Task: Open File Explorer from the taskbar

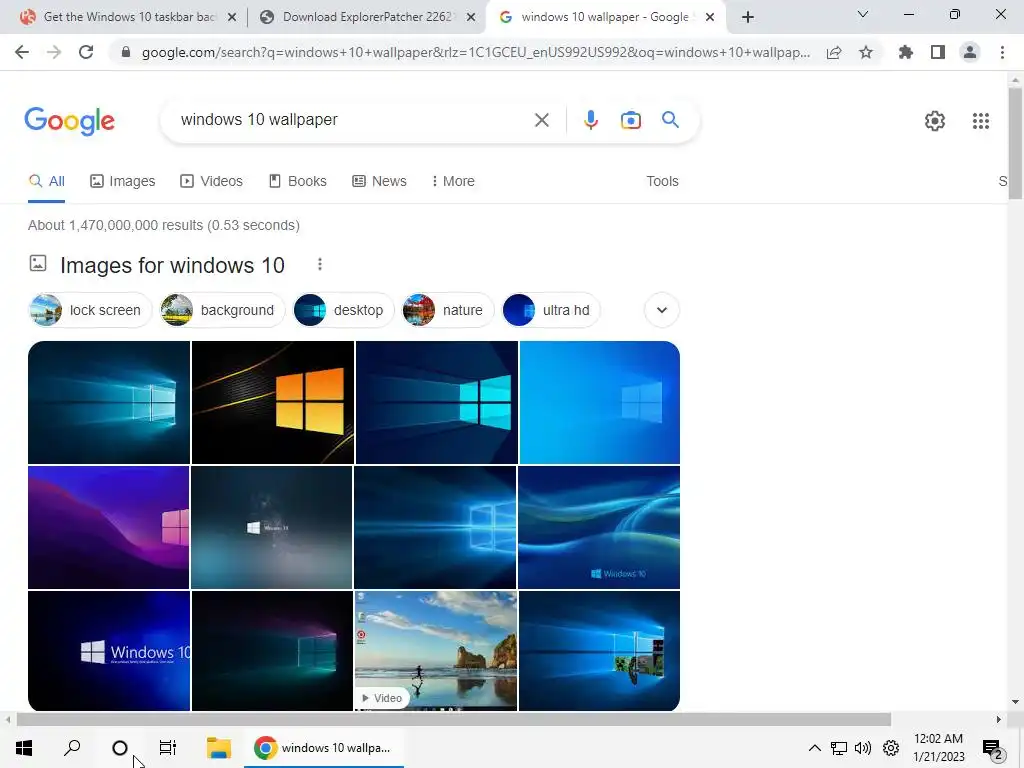Action: coord(219,748)
